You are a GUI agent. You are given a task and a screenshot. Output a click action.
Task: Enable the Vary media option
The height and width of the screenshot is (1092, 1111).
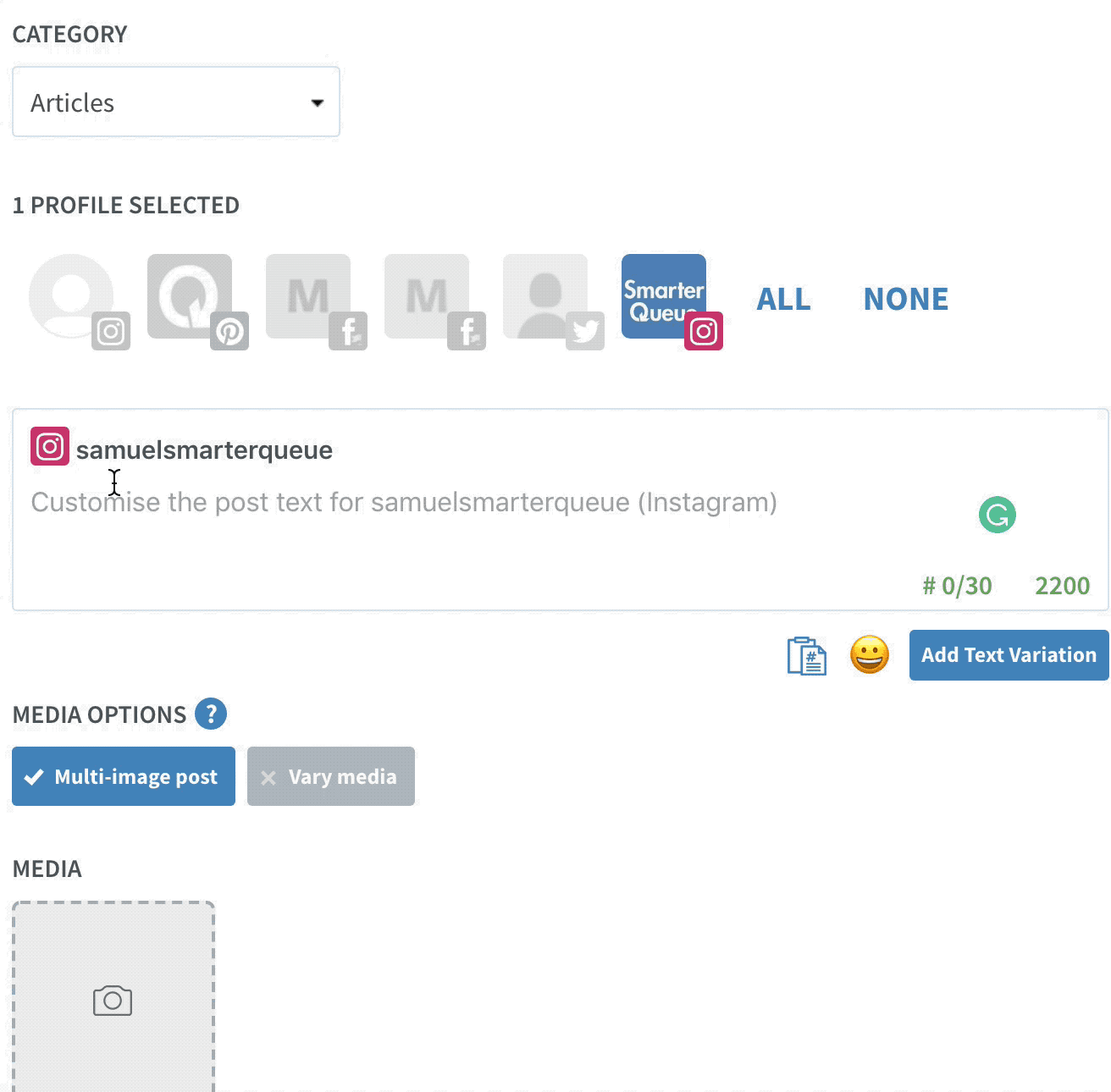coord(331,776)
